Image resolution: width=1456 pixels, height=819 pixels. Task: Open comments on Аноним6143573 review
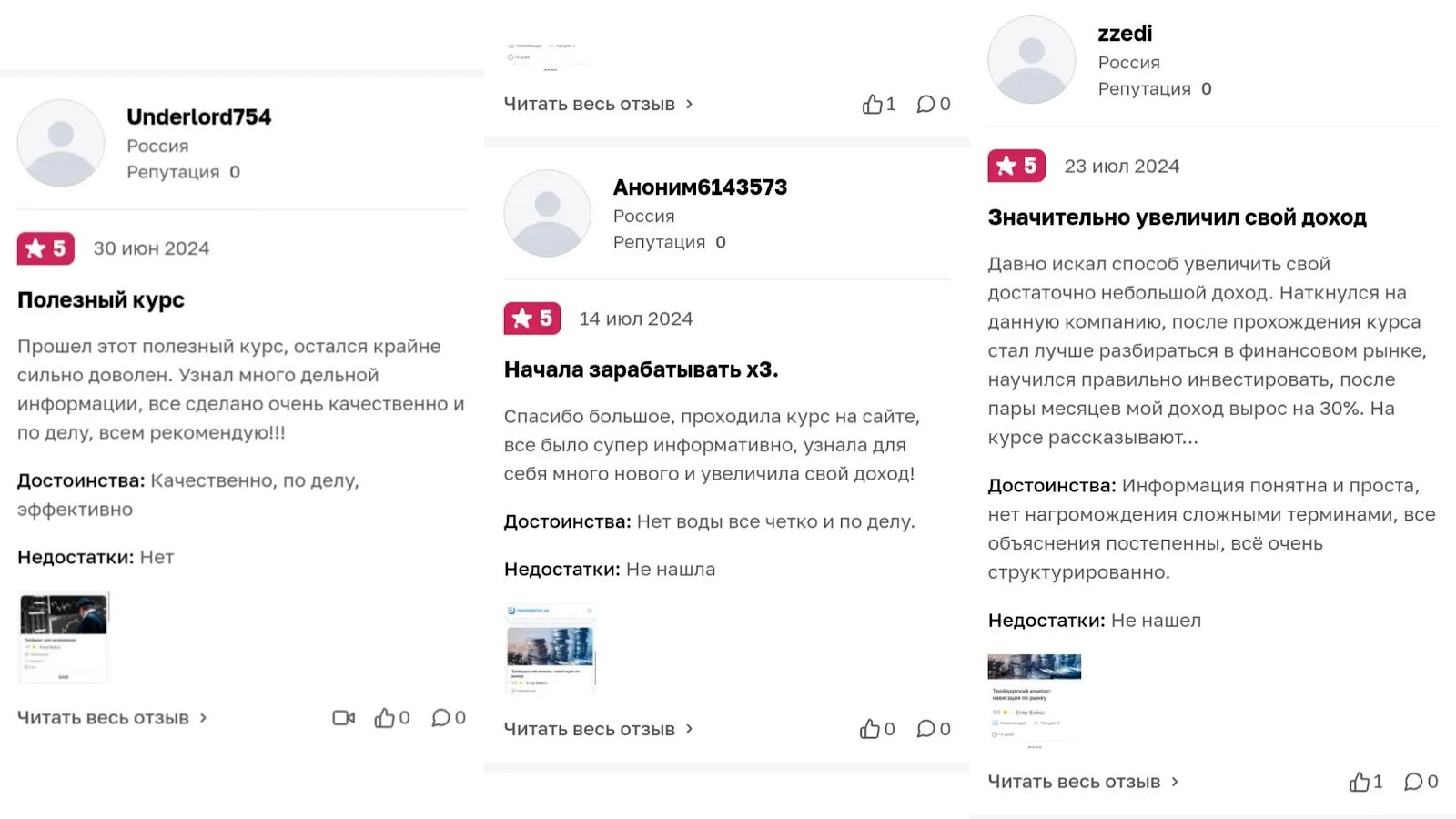click(x=934, y=729)
